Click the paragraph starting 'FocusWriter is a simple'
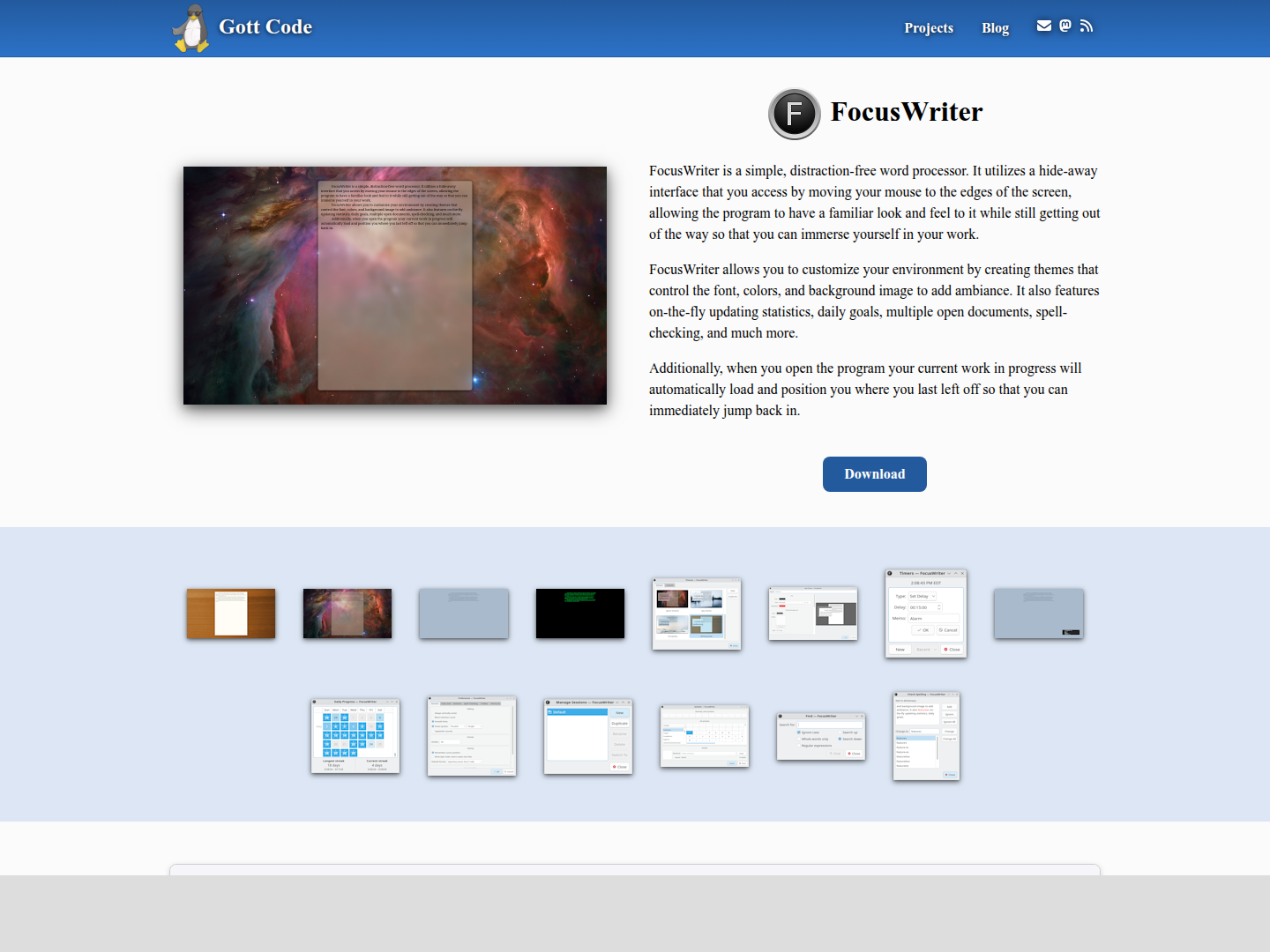 (875, 203)
